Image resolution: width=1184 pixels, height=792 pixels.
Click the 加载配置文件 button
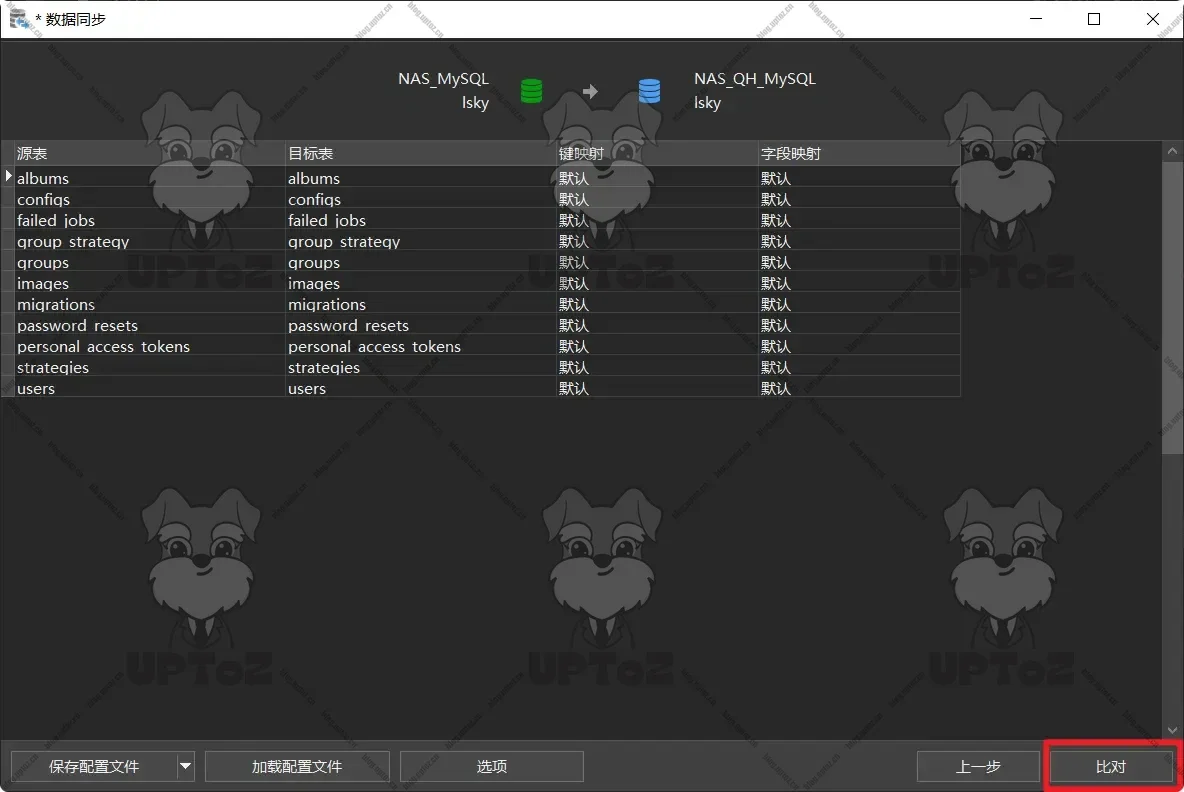(297, 766)
